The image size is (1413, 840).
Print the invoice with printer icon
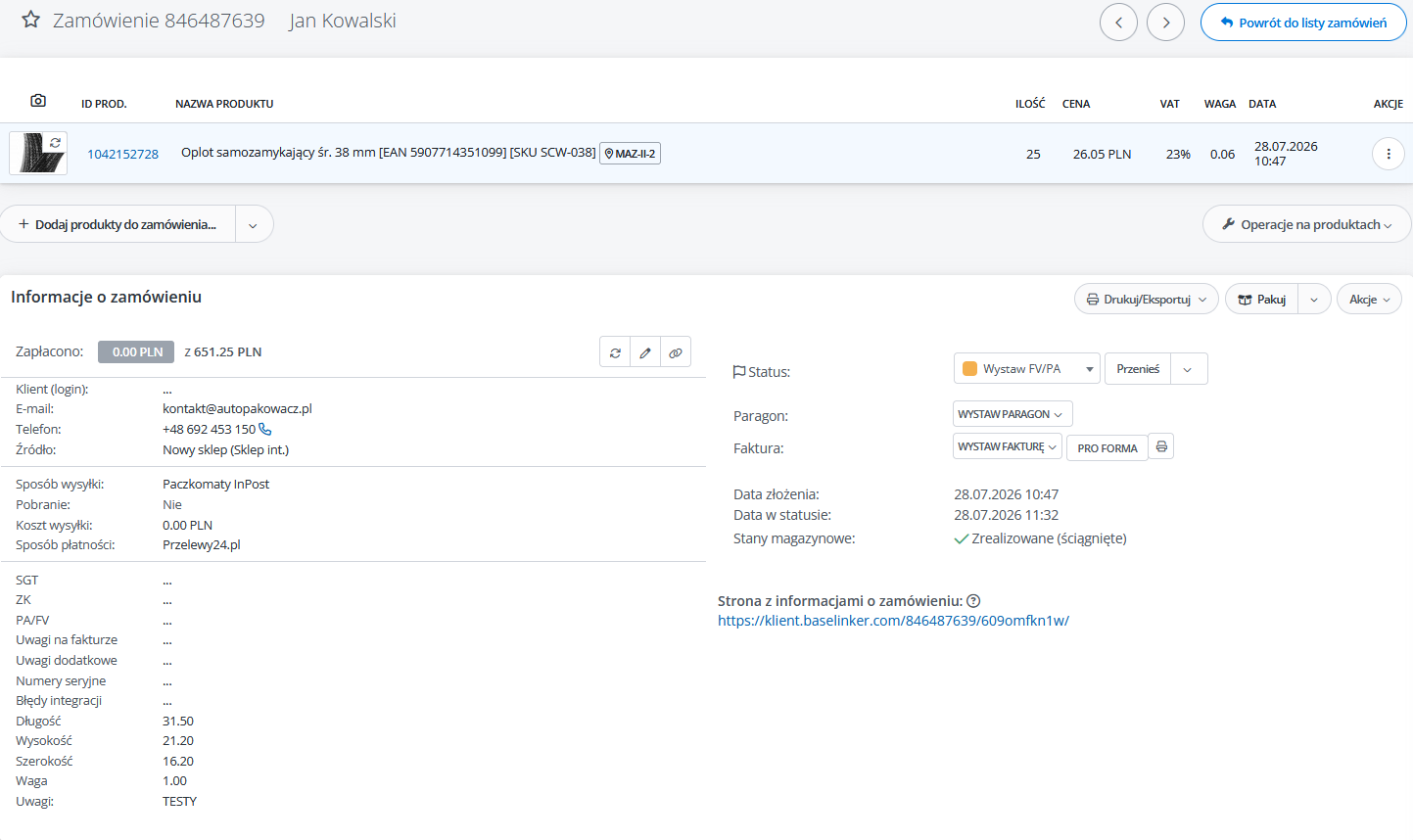click(1161, 446)
